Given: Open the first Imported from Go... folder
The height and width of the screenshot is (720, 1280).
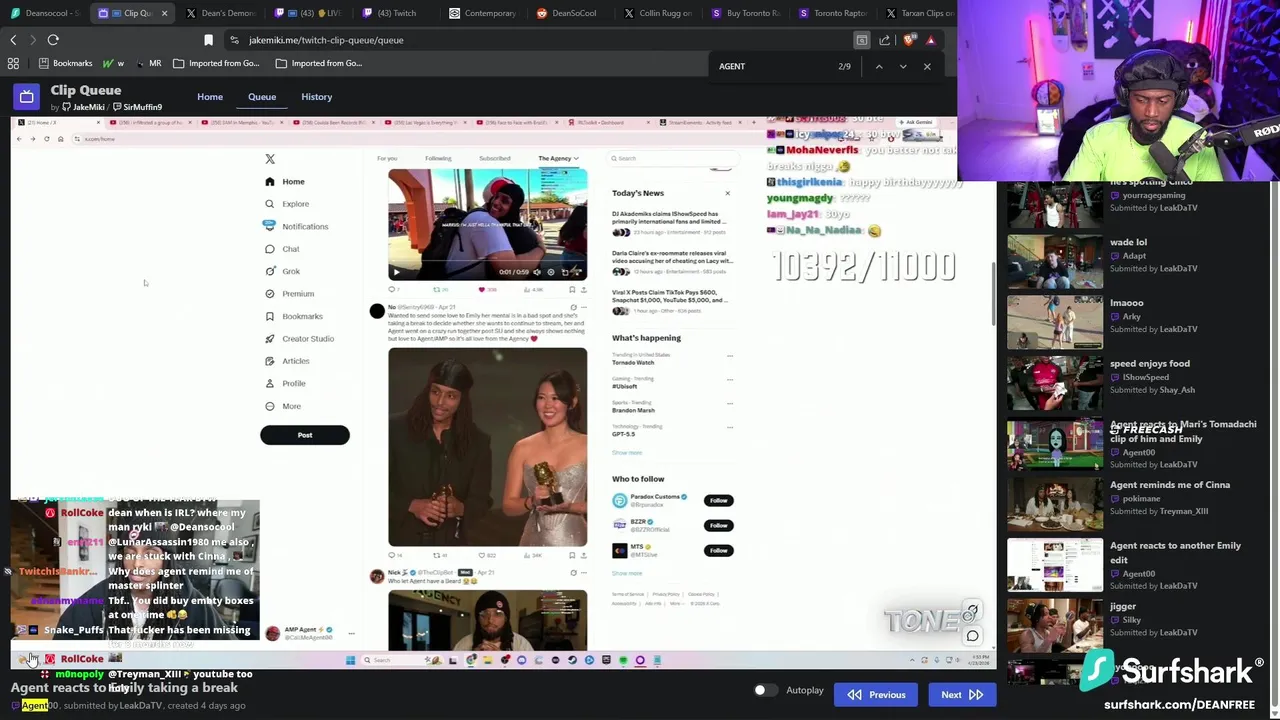Looking at the screenshot, I should click(x=216, y=63).
